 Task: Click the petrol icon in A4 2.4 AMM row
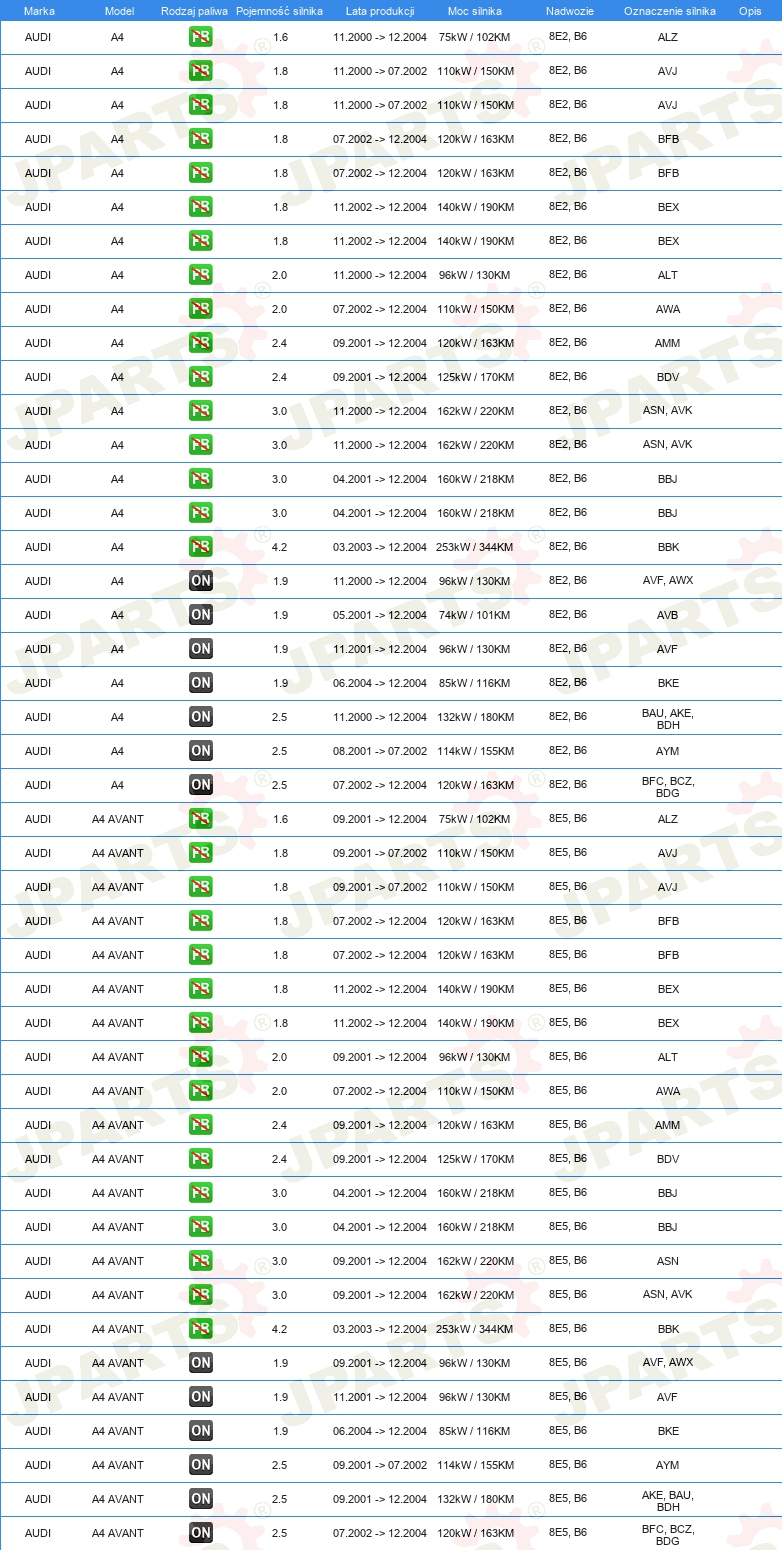coord(201,344)
